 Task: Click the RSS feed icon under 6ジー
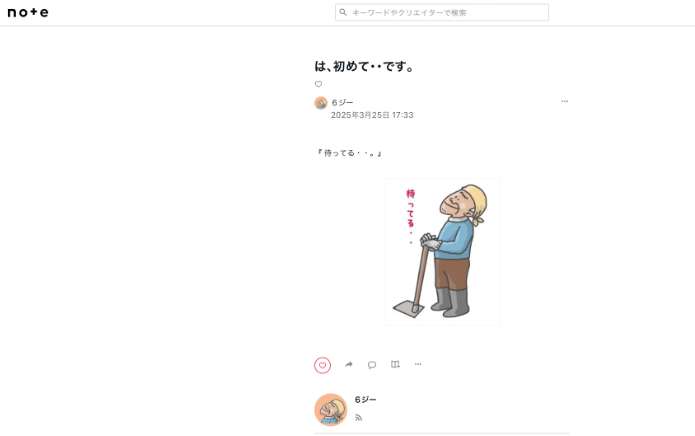358,417
